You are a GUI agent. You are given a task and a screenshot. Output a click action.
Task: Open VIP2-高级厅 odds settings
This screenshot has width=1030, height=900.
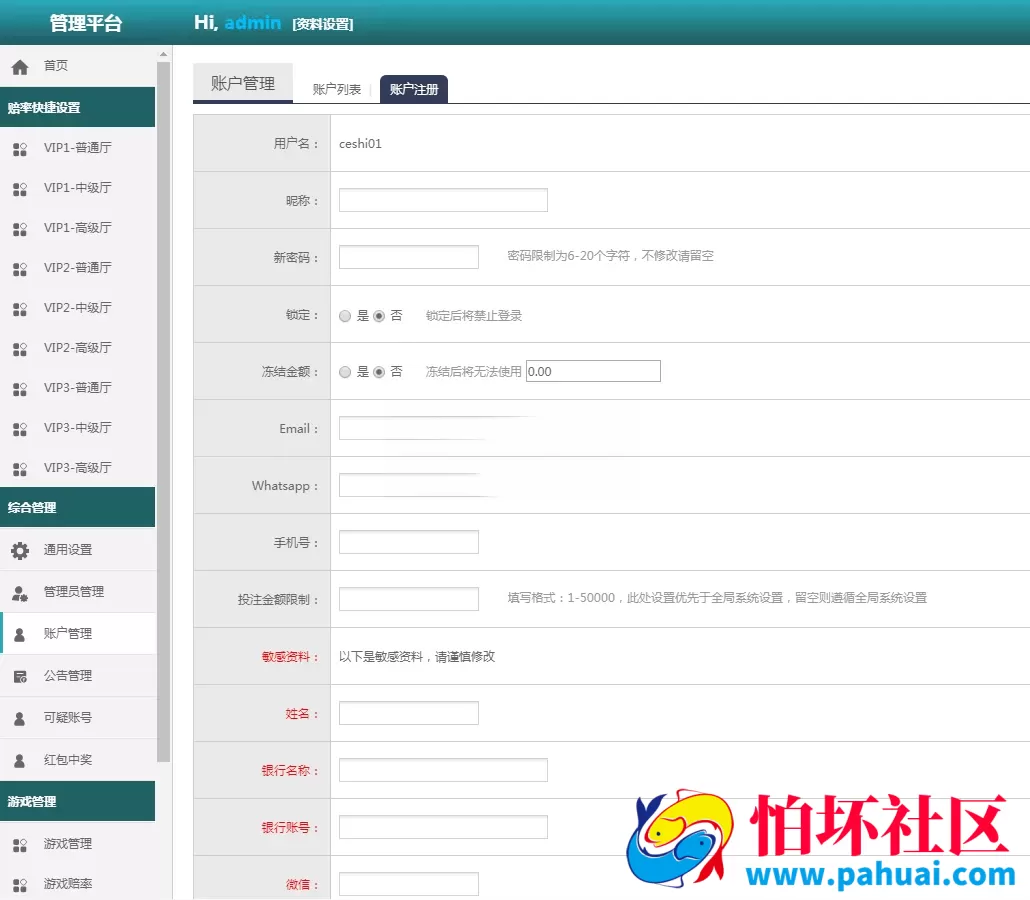pos(78,348)
